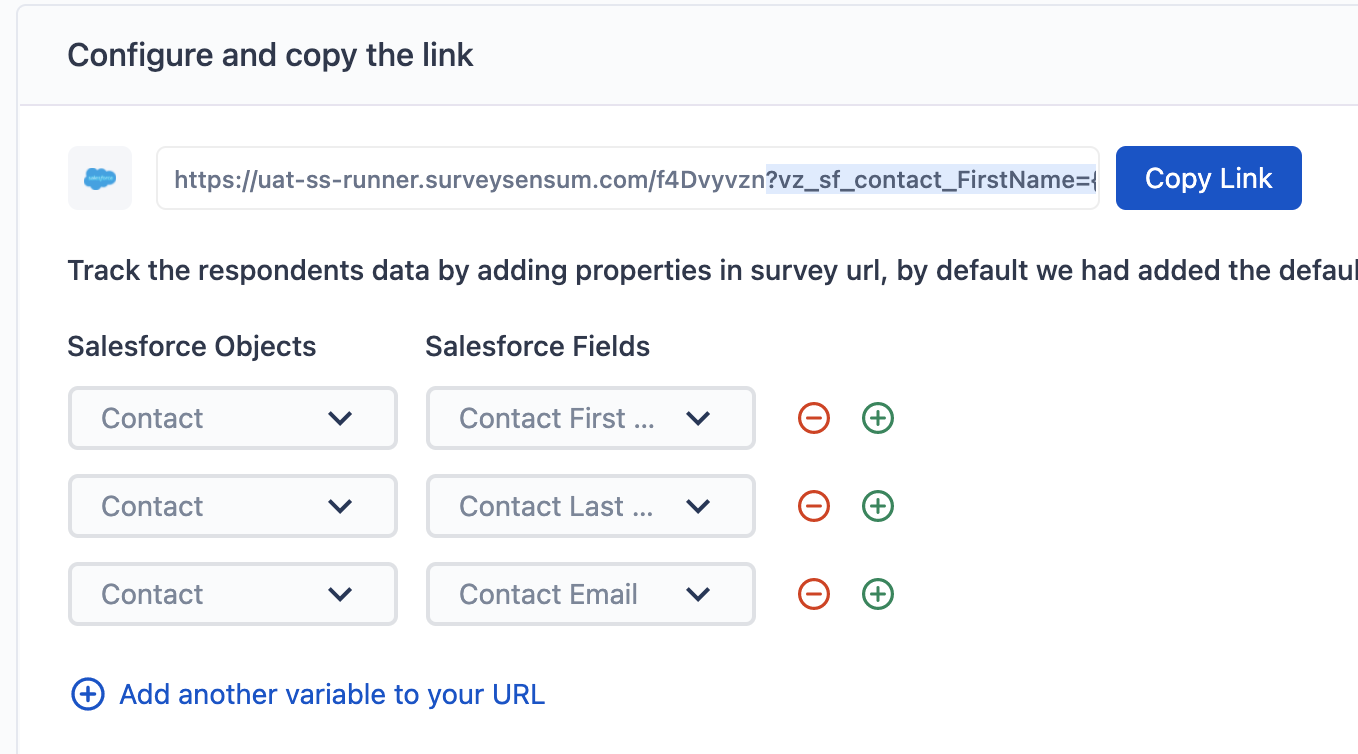
Task: Click inside the survey URL text field
Action: coord(628,178)
